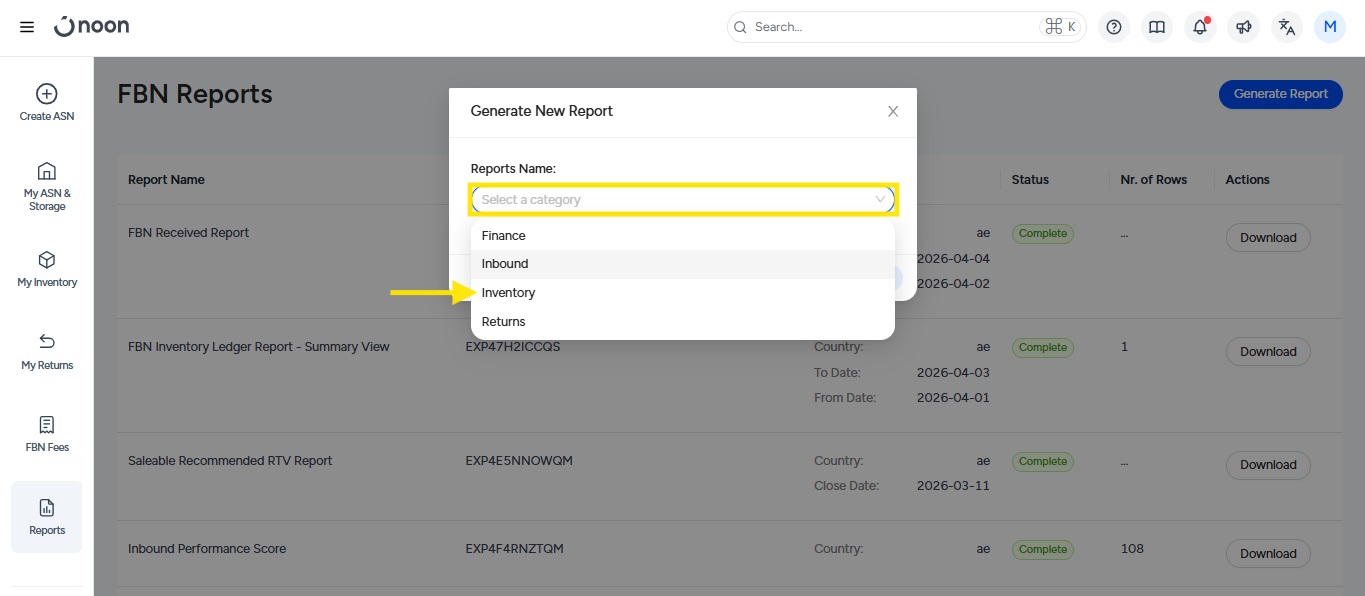
Task: Open the notifications bell icon
Action: (1200, 27)
